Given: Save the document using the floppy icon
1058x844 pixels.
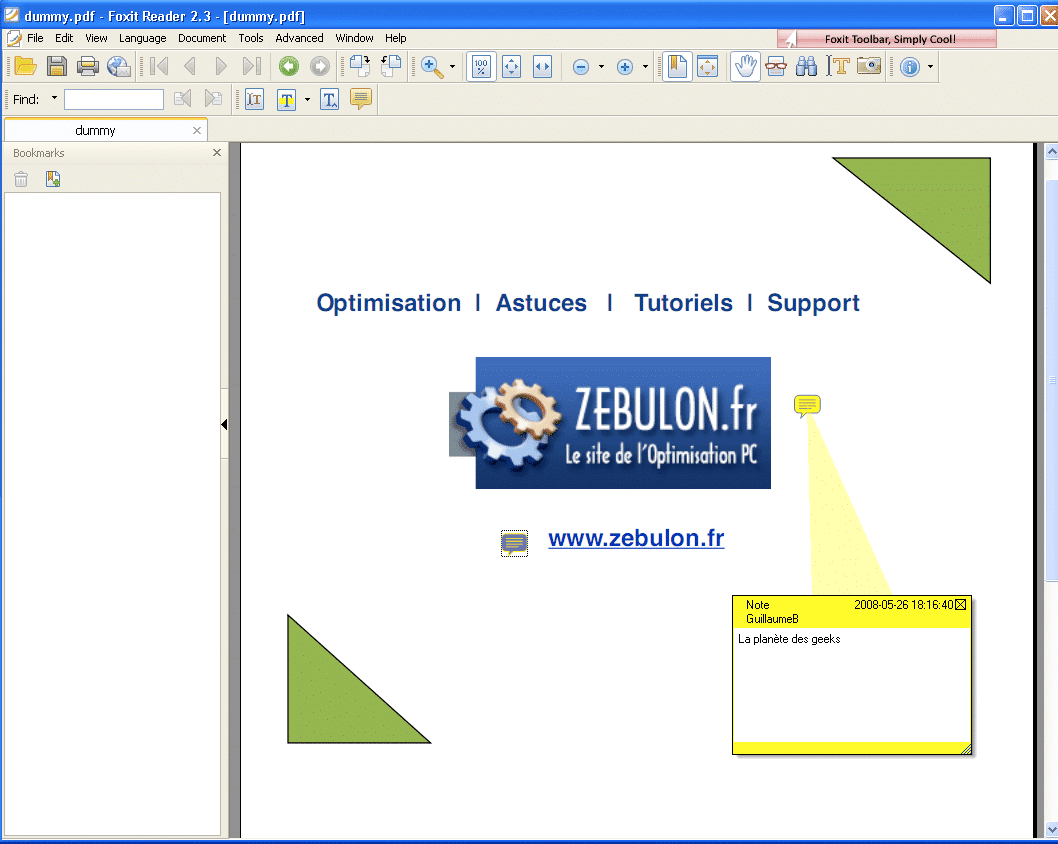Looking at the screenshot, I should click(x=57, y=66).
